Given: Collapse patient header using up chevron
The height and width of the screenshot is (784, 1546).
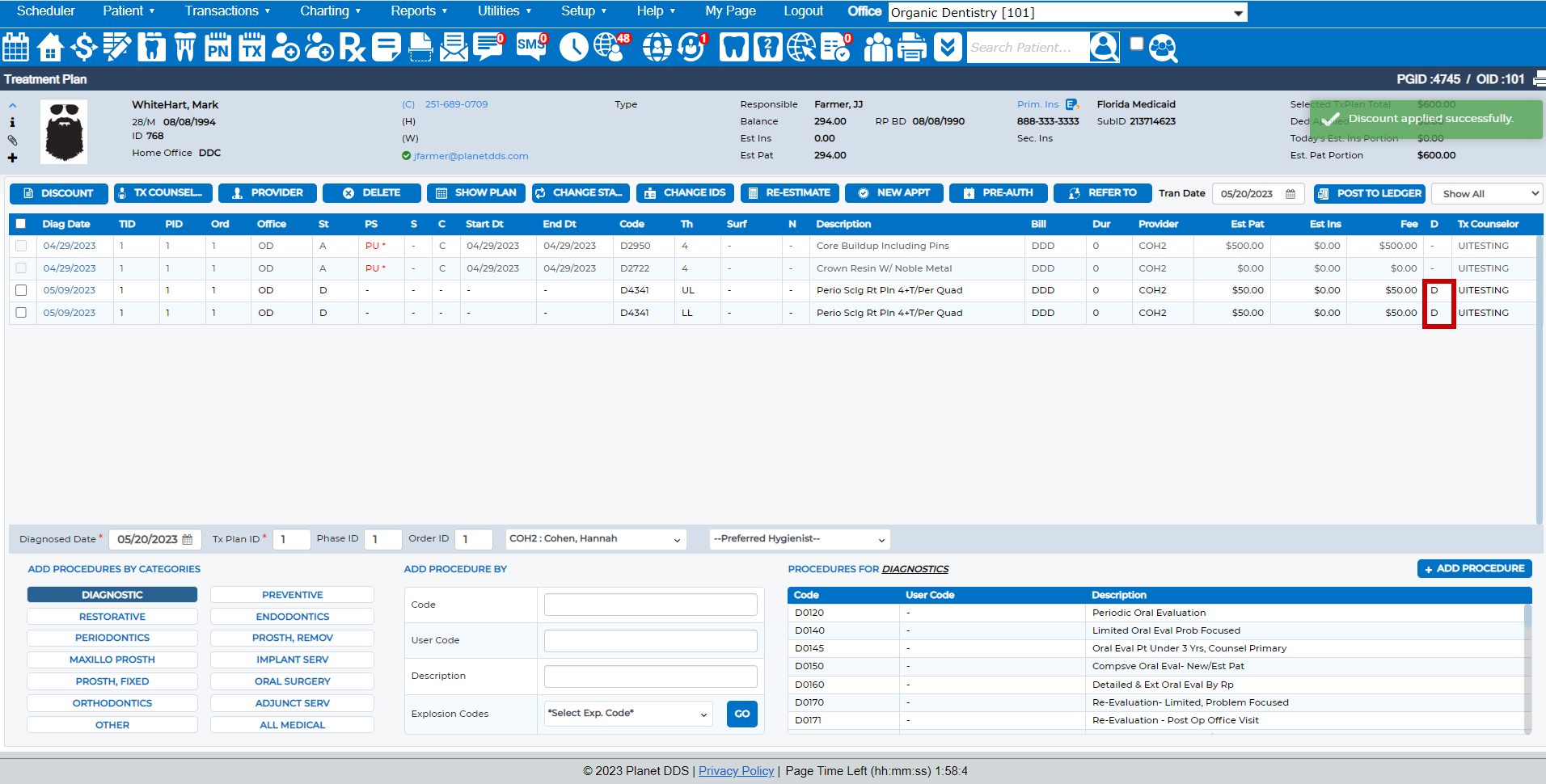Looking at the screenshot, I should tap(12, 105).
